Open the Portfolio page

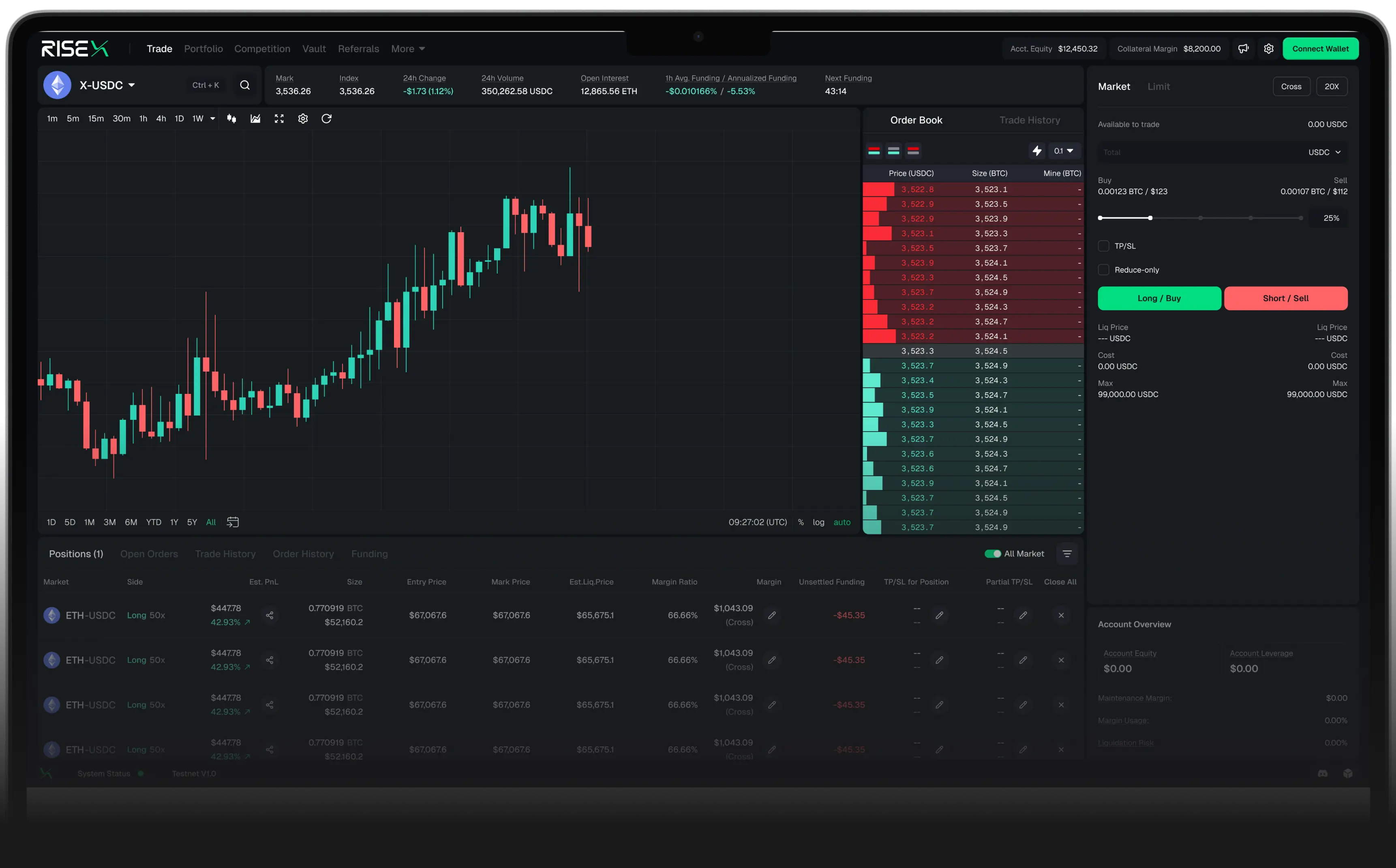pos(203,49)
